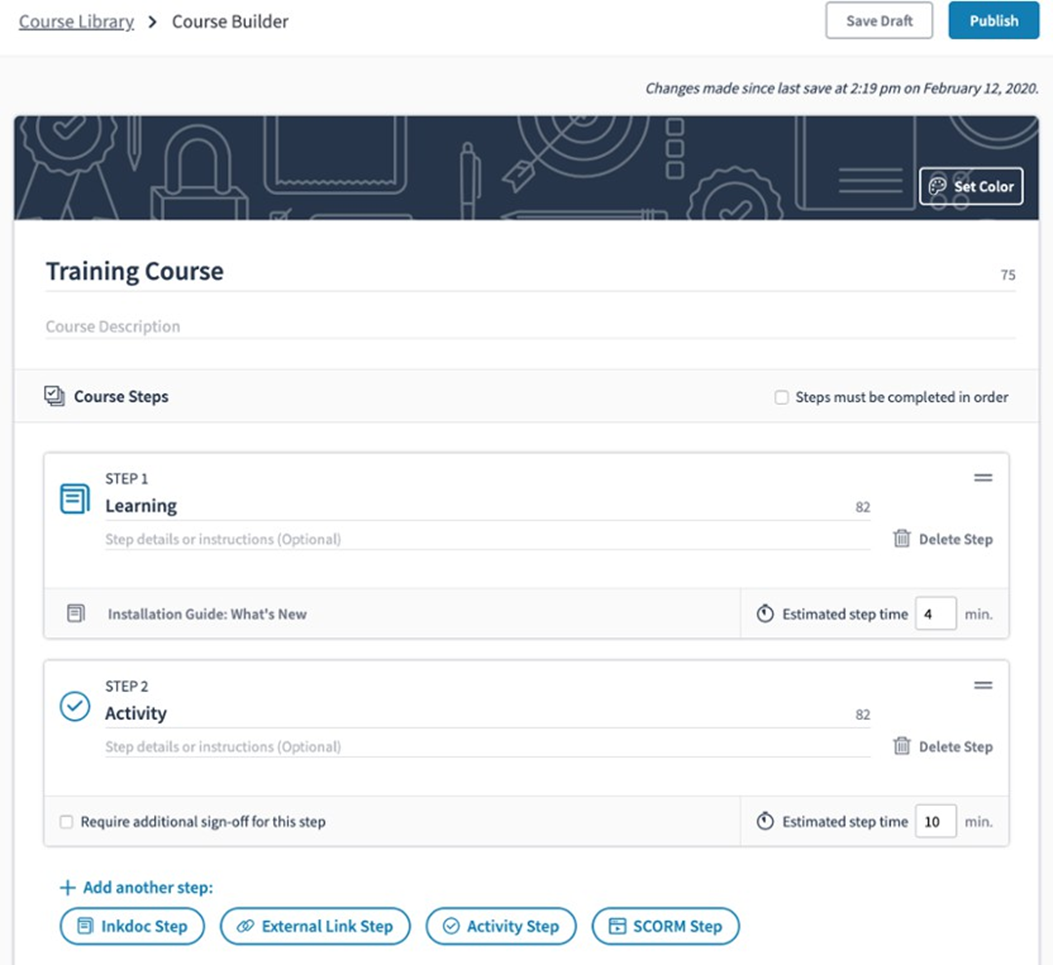Click the Step 2 activity checkmark icon
The height and width of the screenshot is (965, 1053).
75,706
